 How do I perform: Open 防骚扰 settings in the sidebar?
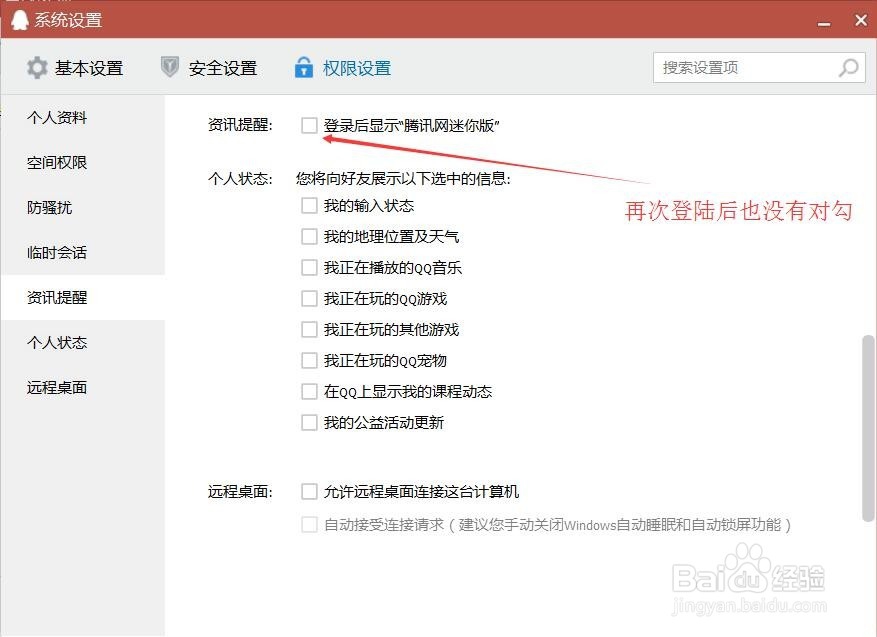pyautogui.click(x=52, y=207)
